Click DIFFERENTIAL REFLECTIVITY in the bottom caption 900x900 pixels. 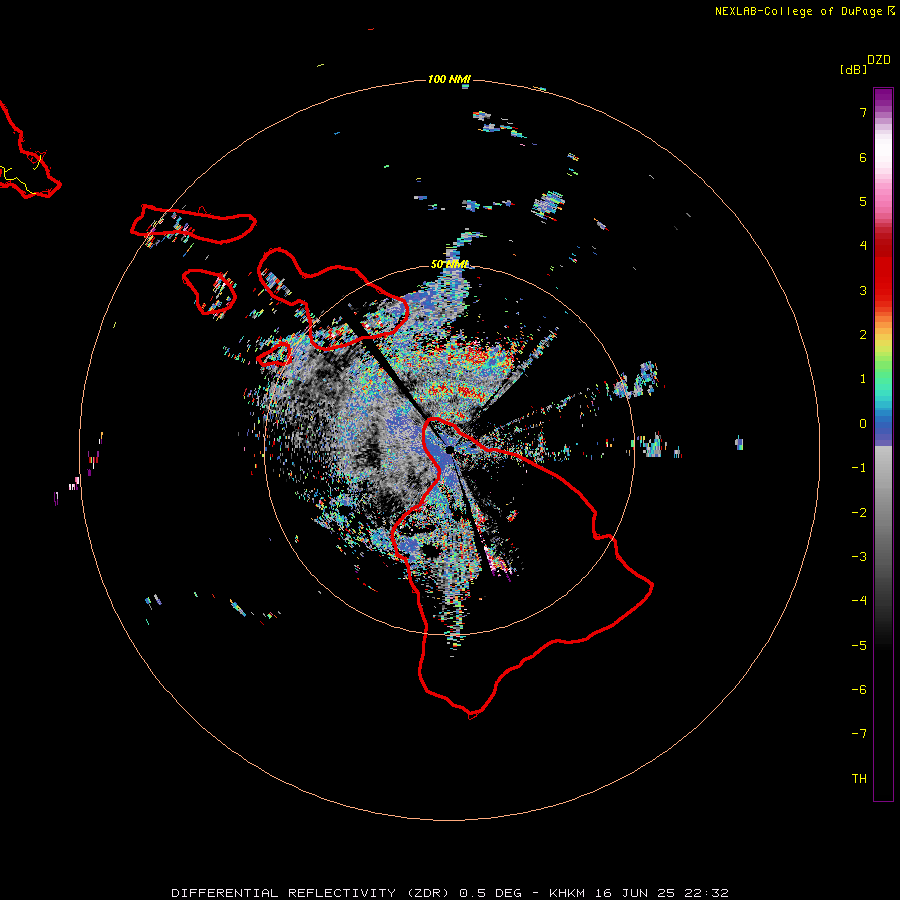284,893
